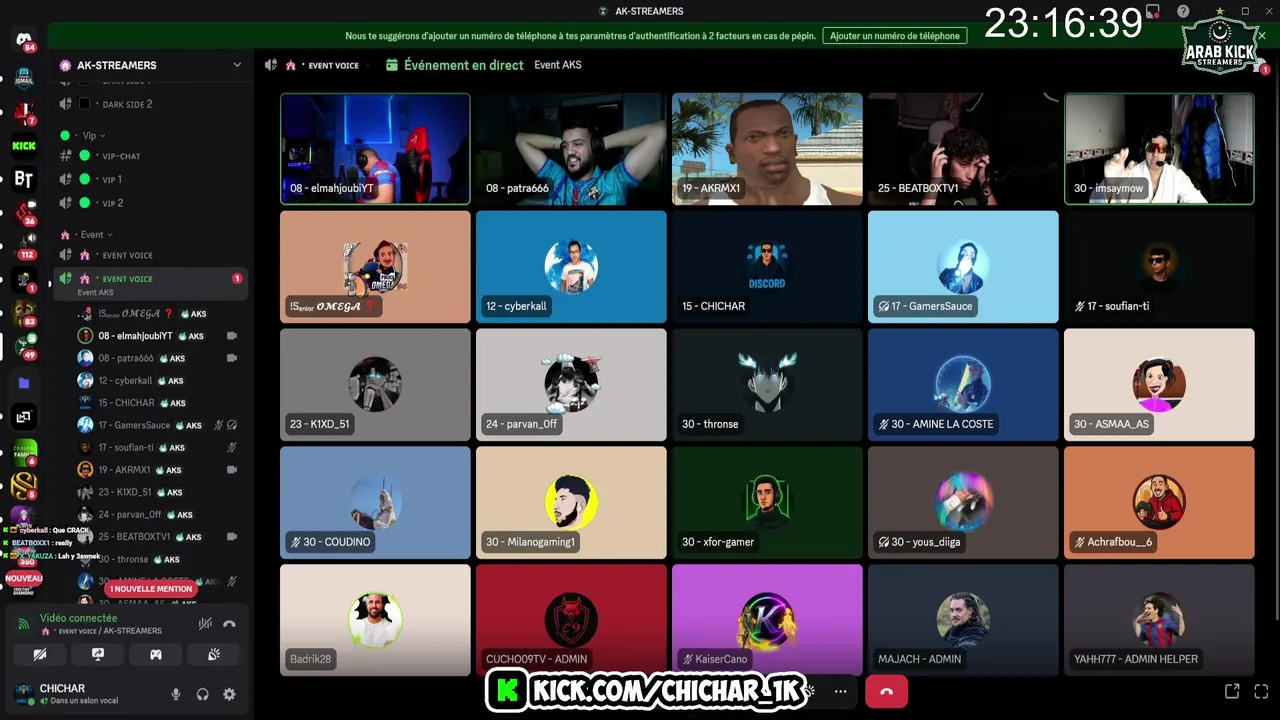Screen dimensions: 1280x720
Task: Select the 17 - GamersSauce participant tile
Action: [x=963, y=267]
